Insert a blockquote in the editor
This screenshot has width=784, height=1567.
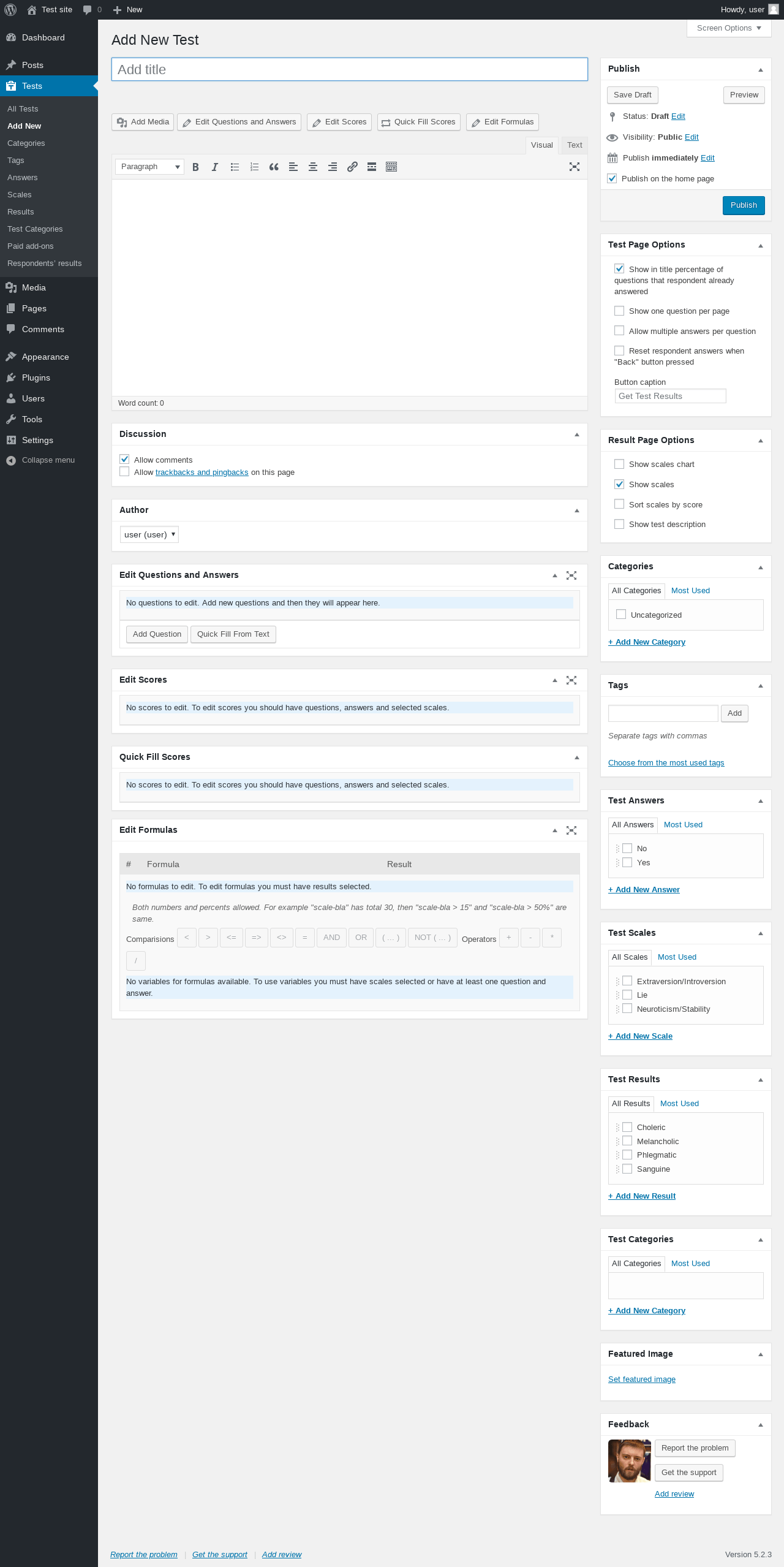(x=274, y=167)
